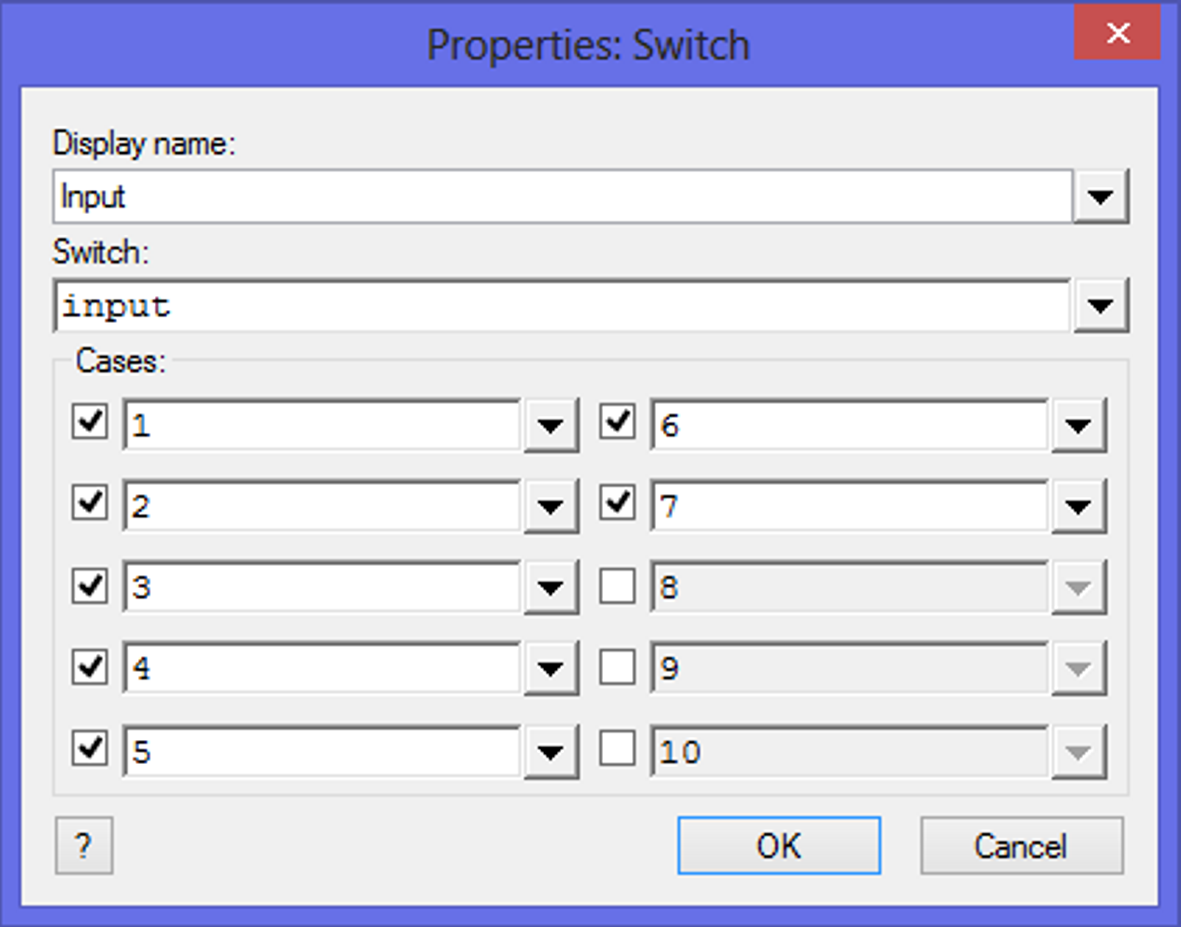Open the dropdown for case 4
The width and height of the screenshot is (1181, 927).
pyautogui.click(x=551, y=668)
